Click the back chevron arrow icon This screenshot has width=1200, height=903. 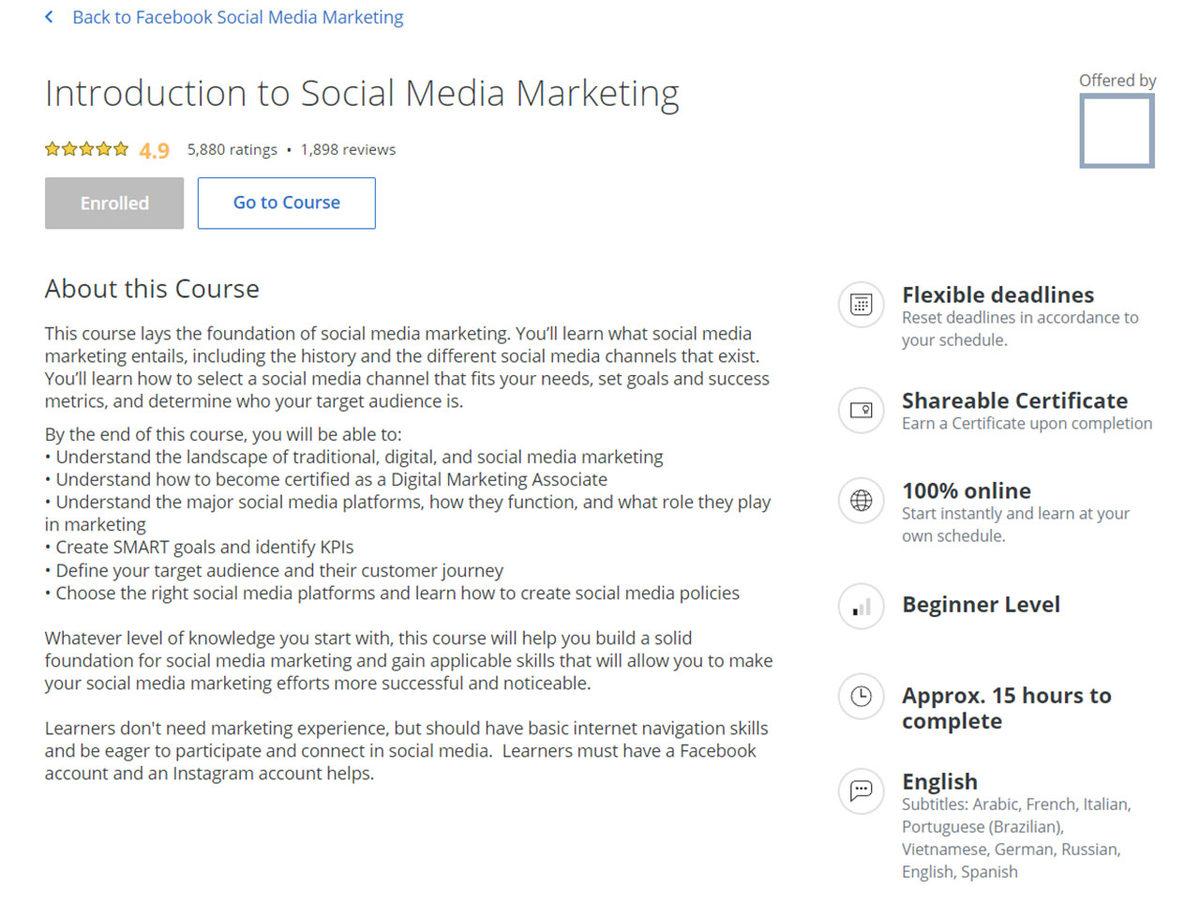[49, 17]
